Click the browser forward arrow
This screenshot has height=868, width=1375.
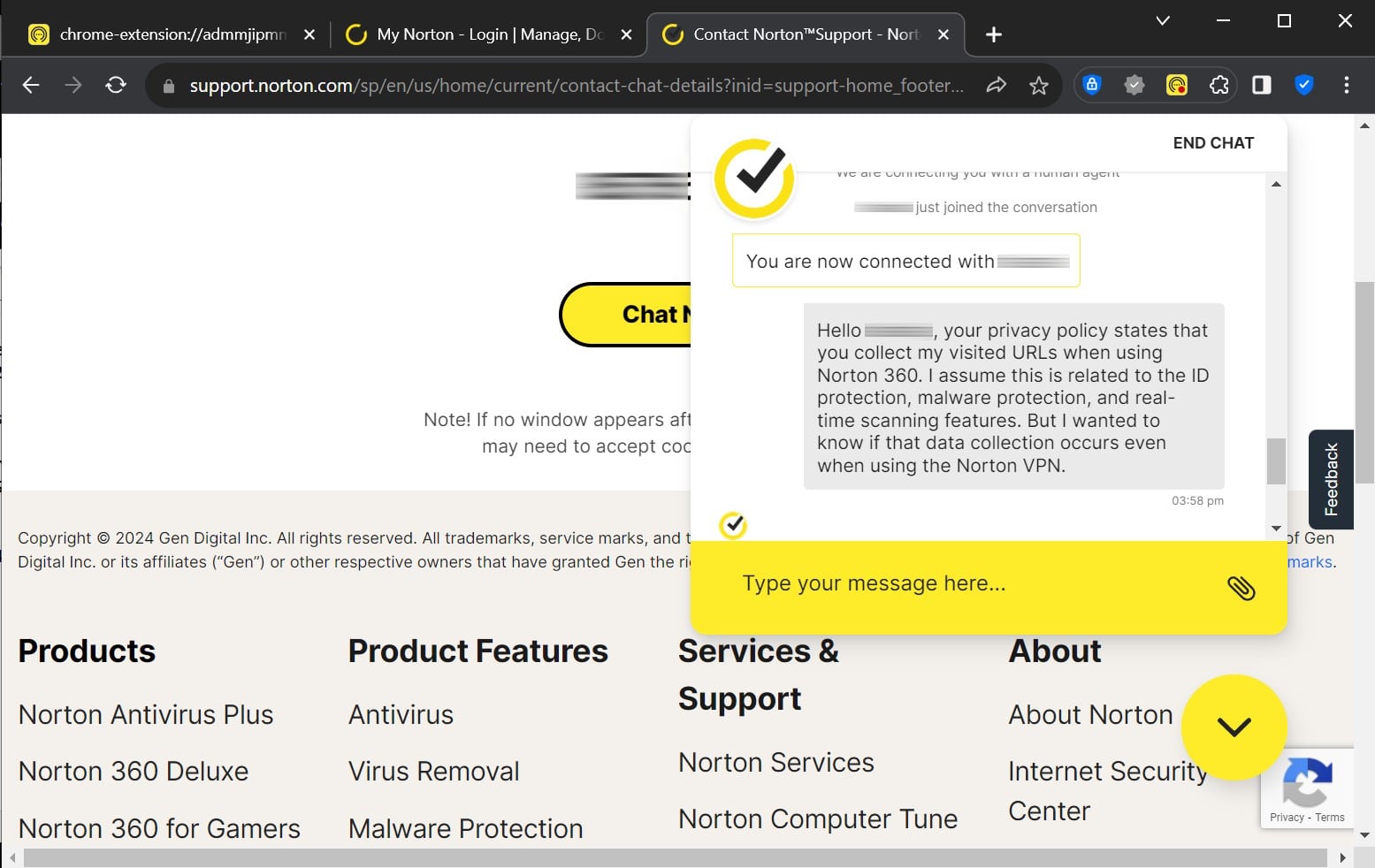[x=73, y=85]
